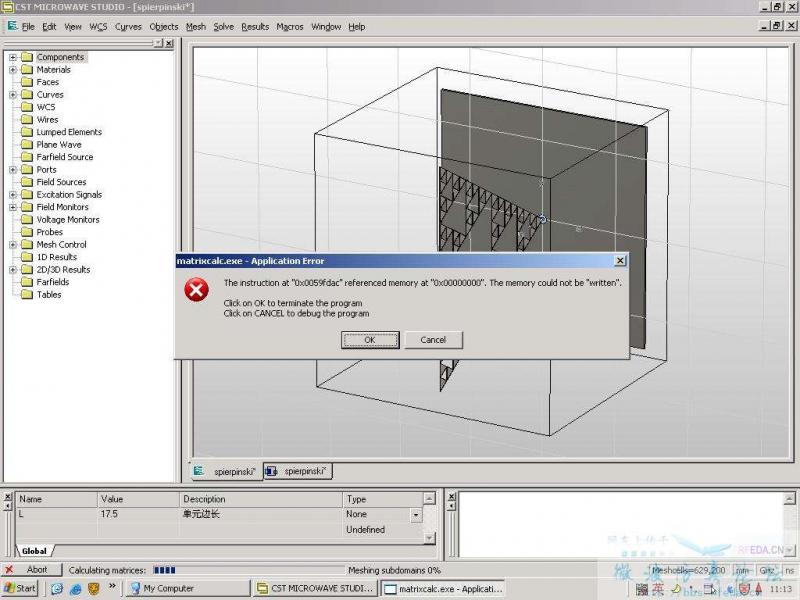Close the navigation tree panel
The image size is (800, 600).
[169, 44]
